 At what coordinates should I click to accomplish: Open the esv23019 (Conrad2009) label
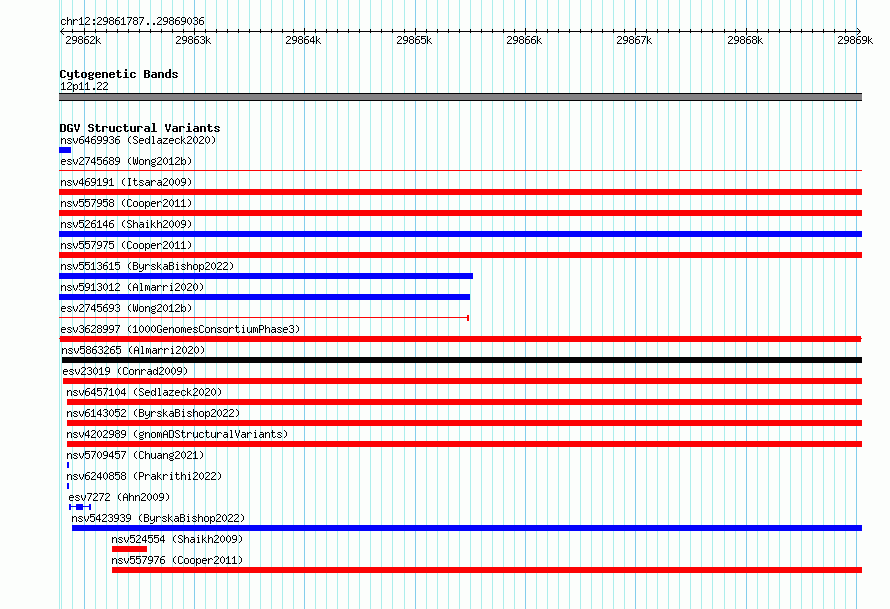[x=125, y=371]
